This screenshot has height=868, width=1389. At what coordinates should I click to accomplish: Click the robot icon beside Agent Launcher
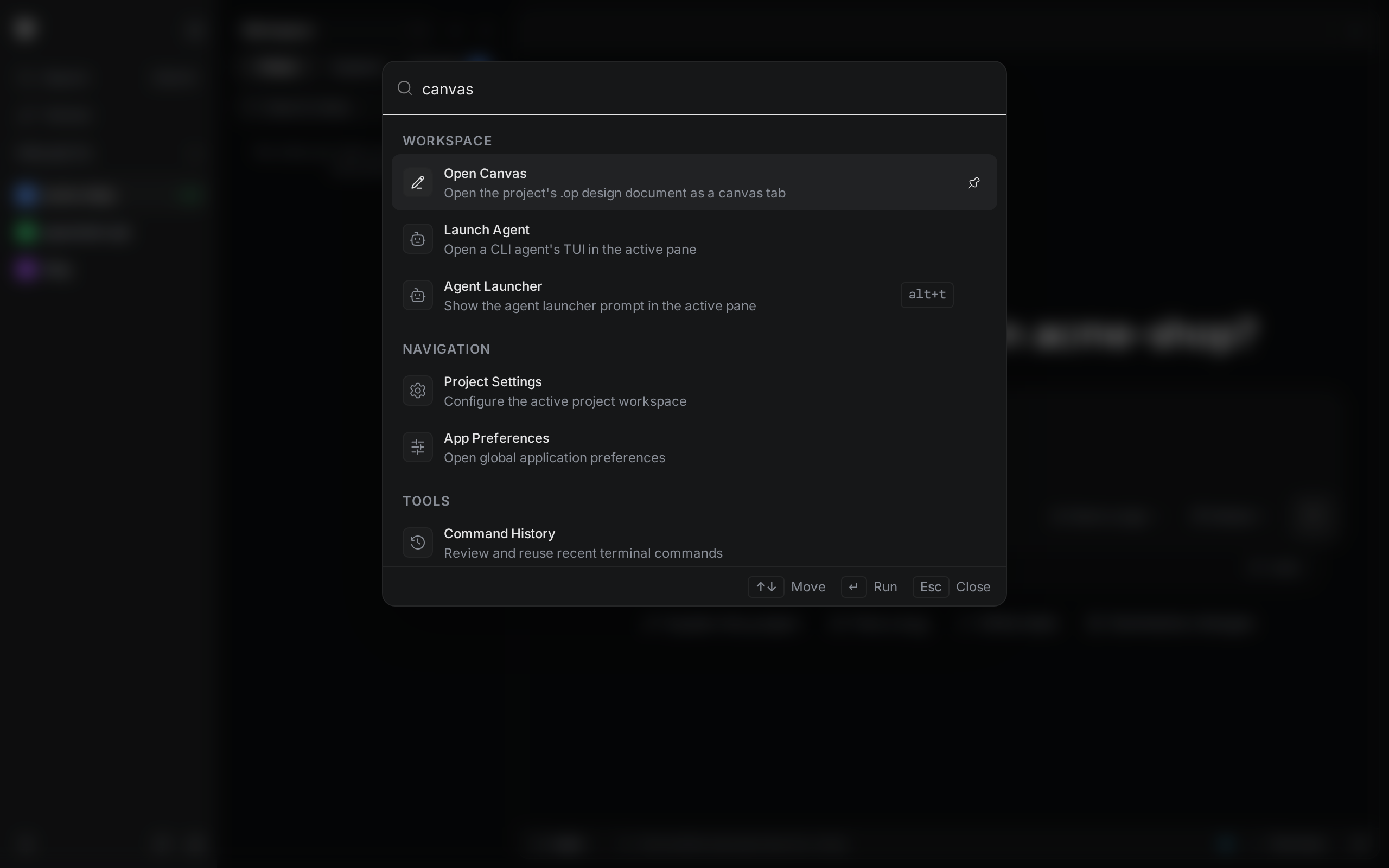pos(417,295)
